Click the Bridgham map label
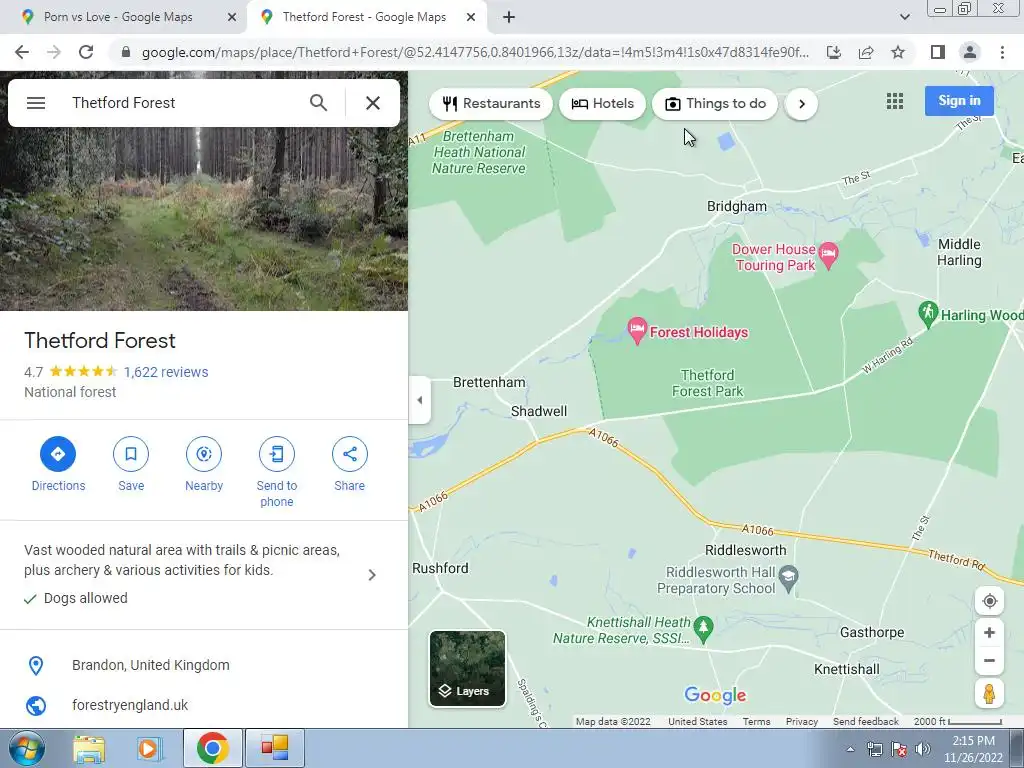Image resolution: width=1024 pixels, height=768 pixels. click(737, 206)
